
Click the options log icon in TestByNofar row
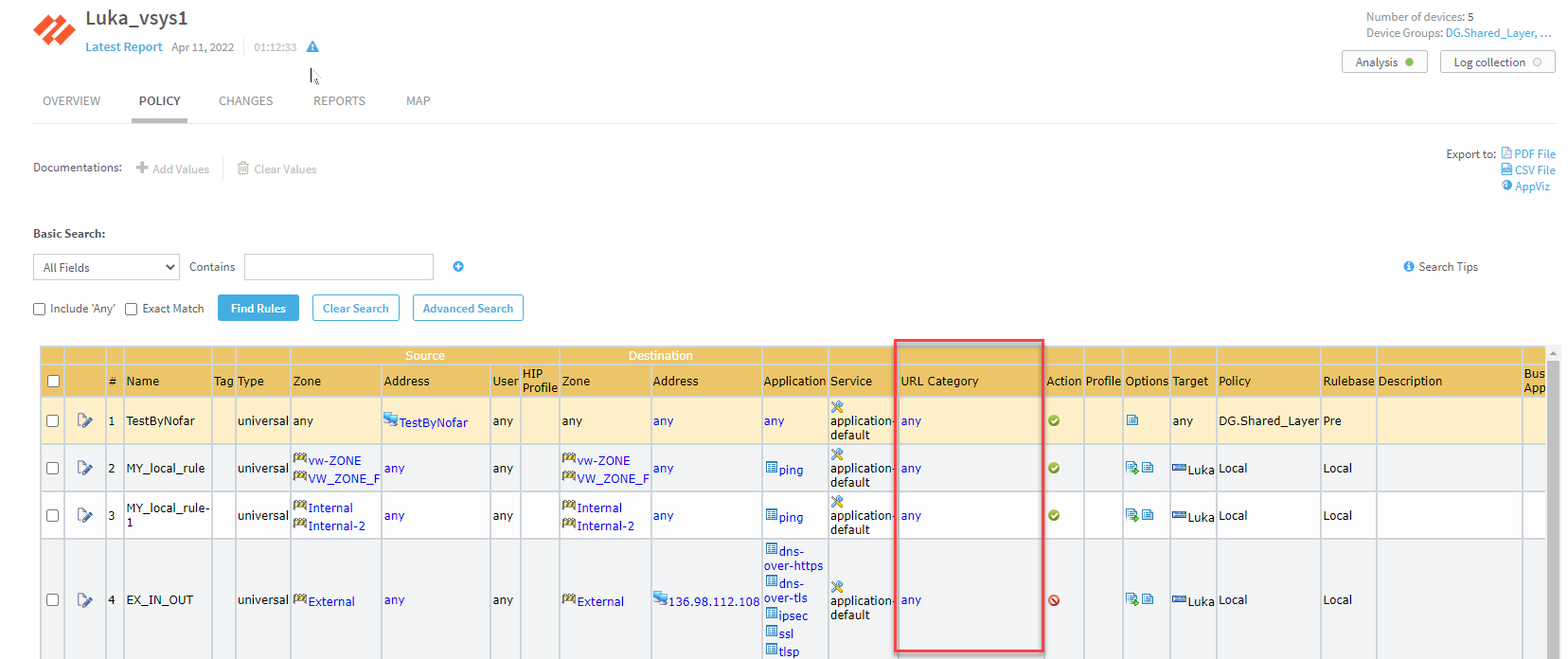pos(1132,420)
